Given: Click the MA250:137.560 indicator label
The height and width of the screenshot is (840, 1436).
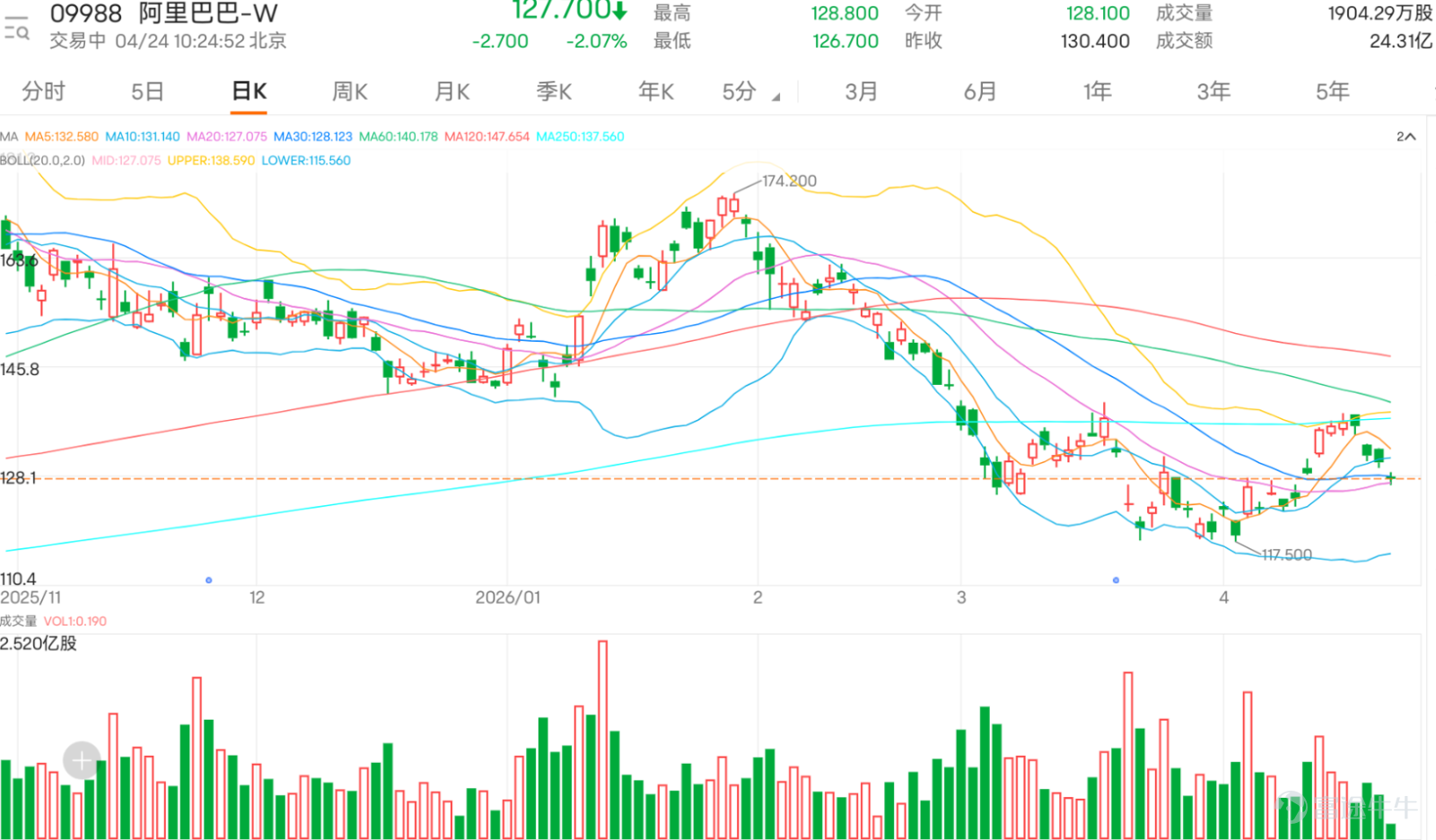Looking at the screenshot, I should pyautogui.click(x=580, y=136).
